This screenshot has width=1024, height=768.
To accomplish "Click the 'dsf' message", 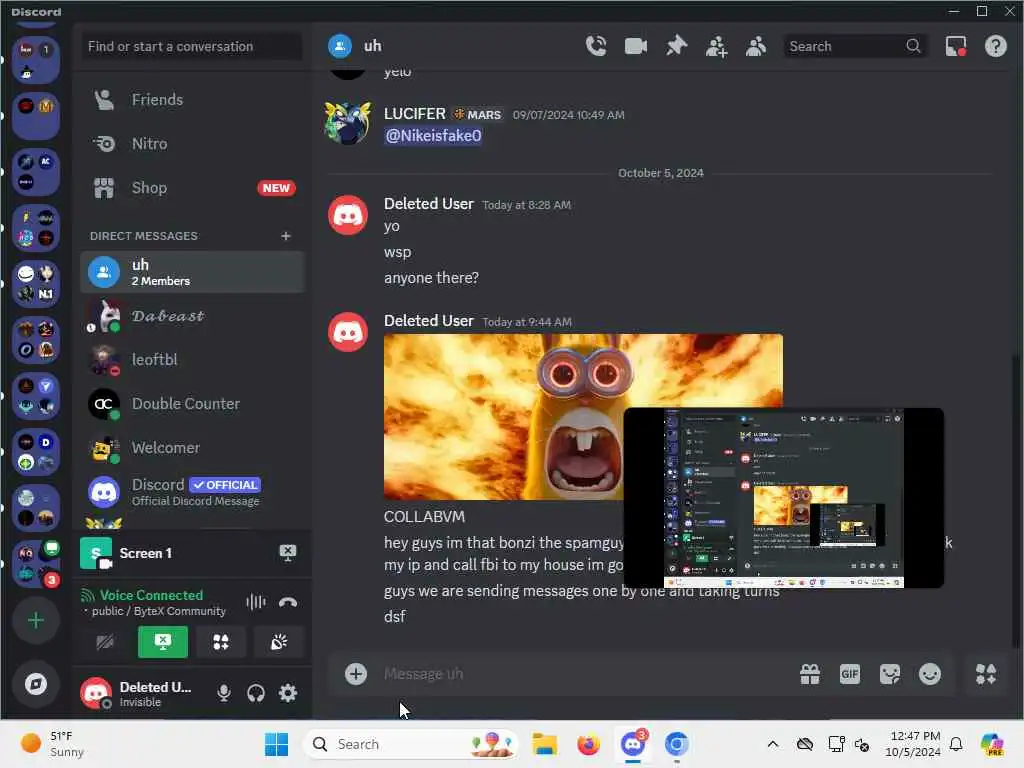I will (394, 616).
